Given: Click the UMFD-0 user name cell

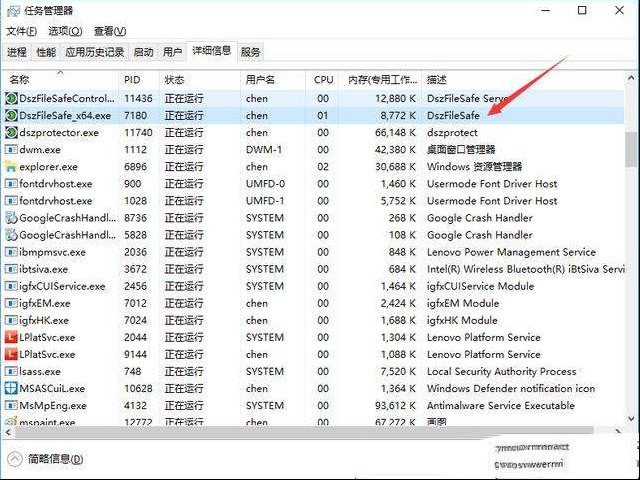Looking at the screenshot, I should [265, 184].
